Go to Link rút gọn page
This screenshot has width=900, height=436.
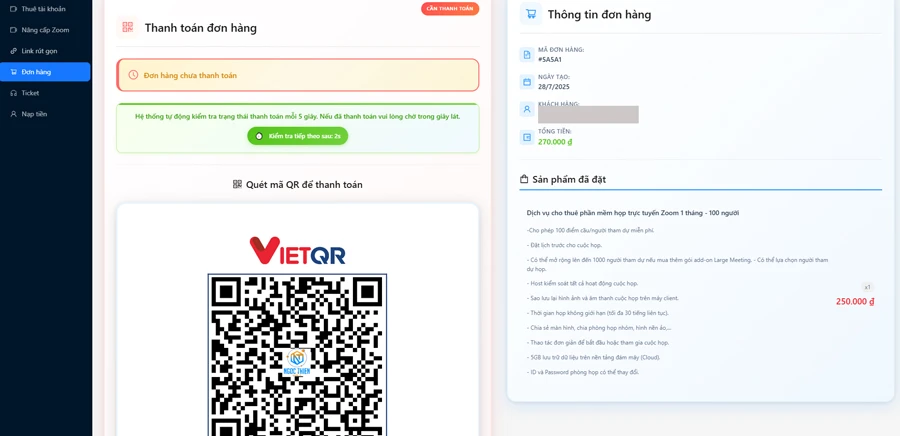(45, 51)
